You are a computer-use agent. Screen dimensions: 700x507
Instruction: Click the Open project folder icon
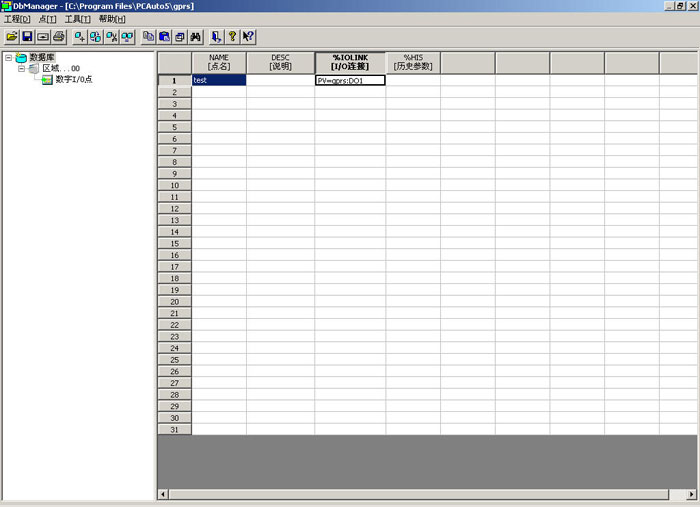coord(12,36)
